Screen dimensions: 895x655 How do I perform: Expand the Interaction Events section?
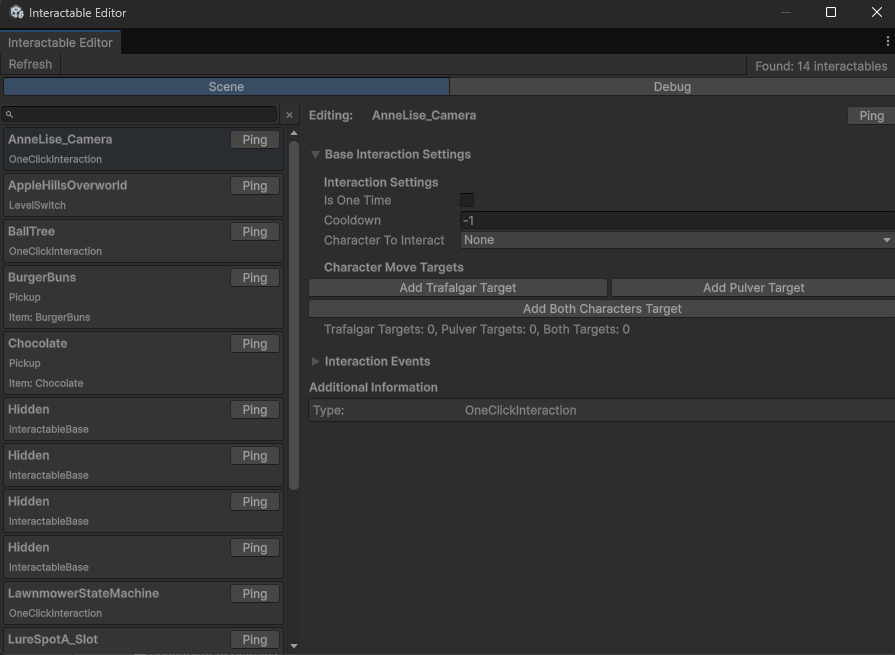click(x=315, y=361)
